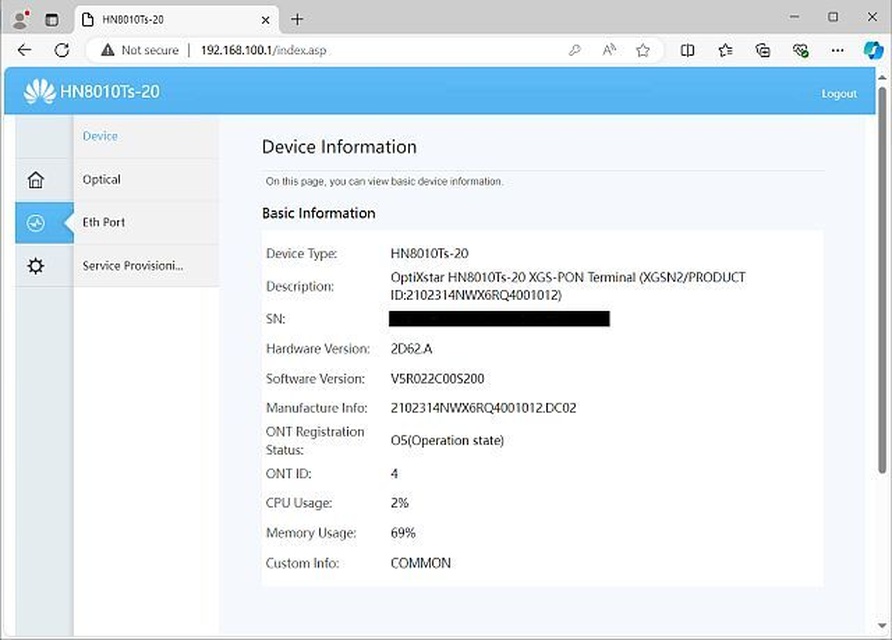Viewport: 892px width, 640px height.
Task: Open the Optical menu item
Action: point(102,179)
